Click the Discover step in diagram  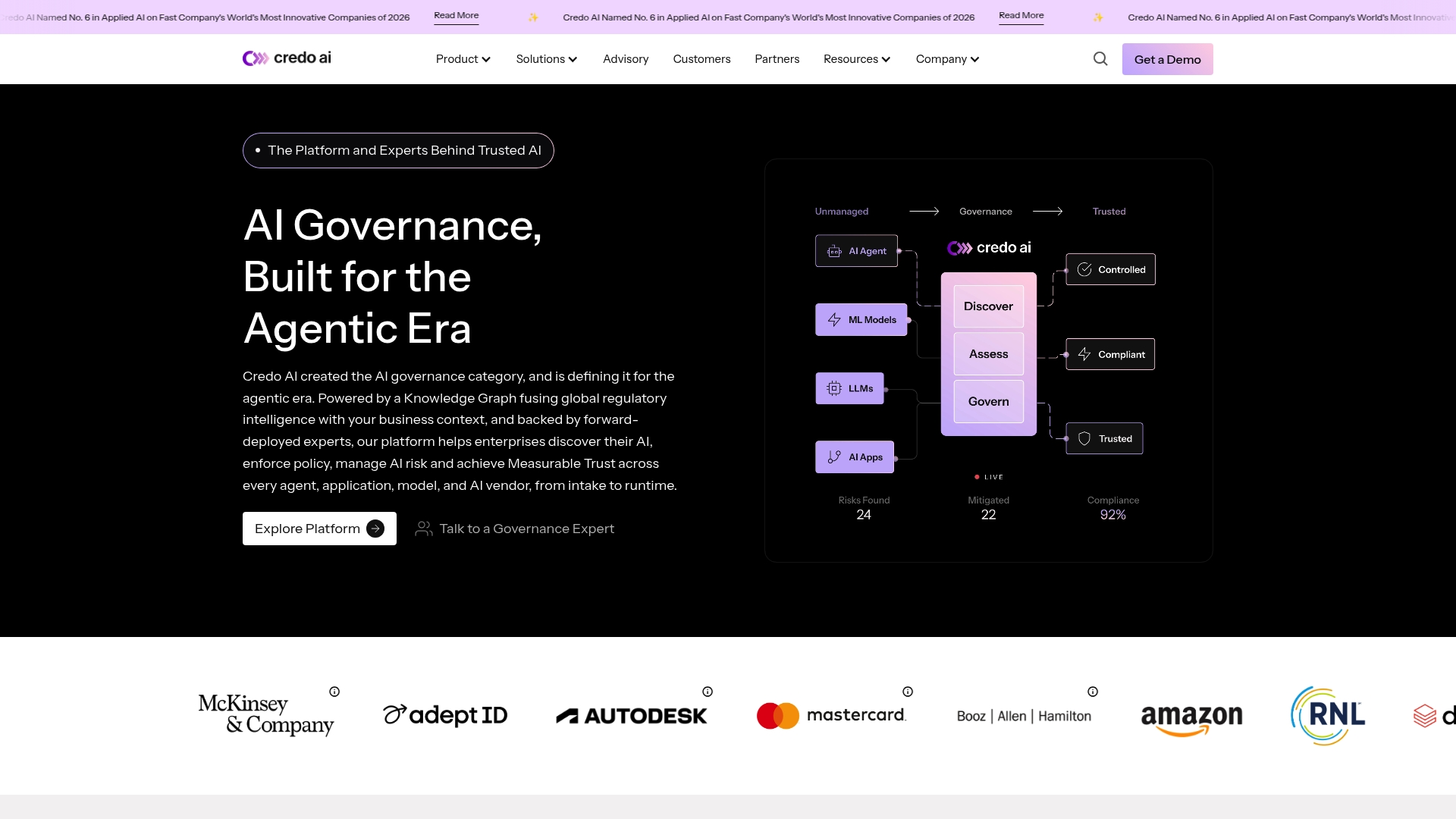click(x=988, y=306)
